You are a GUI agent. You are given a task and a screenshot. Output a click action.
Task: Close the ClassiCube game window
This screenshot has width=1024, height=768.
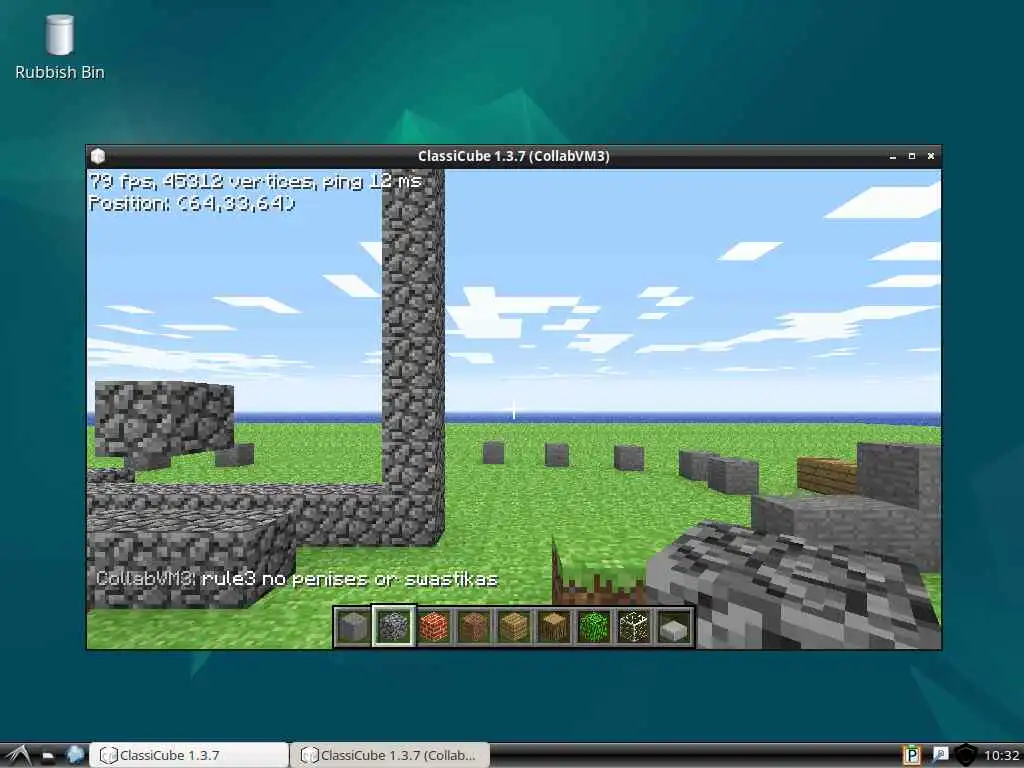coord(931,156)
